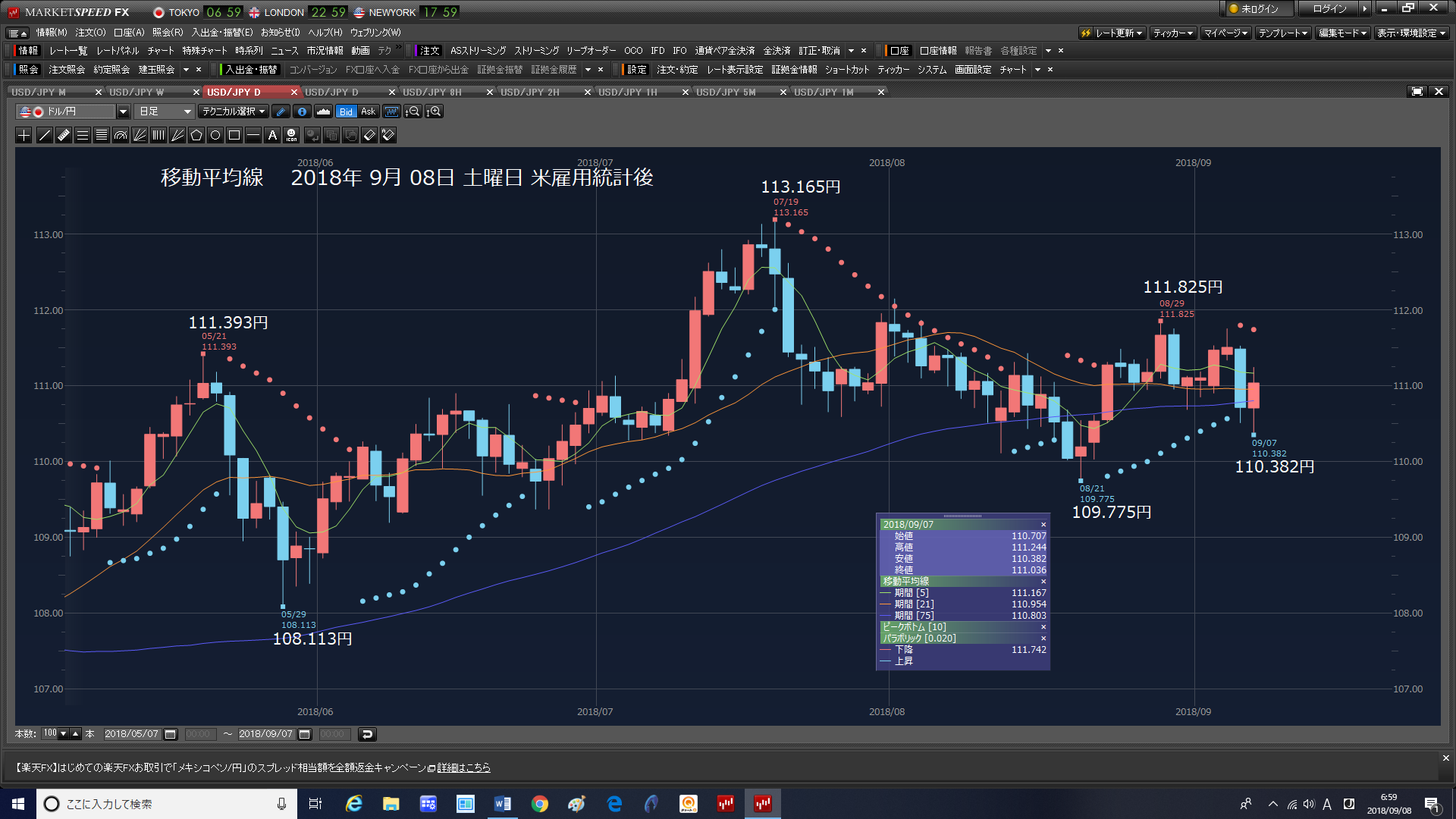Open Google Chrome from the taskbar

pos(539,804)
